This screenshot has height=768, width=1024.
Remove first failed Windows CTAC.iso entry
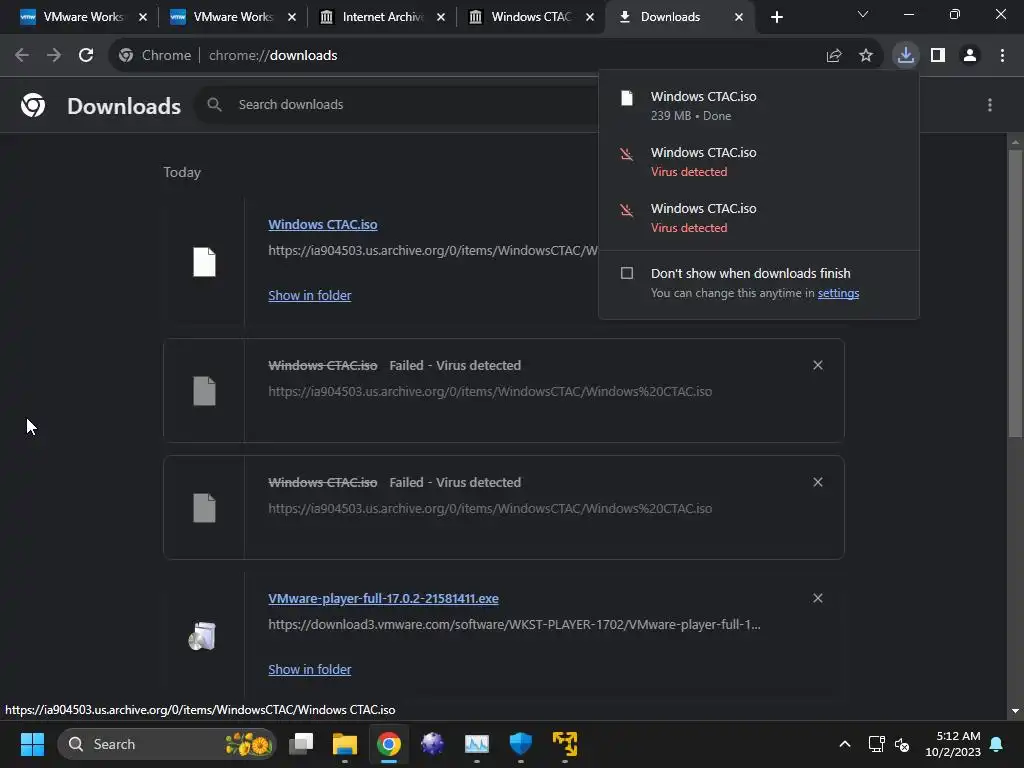[818, 365]
